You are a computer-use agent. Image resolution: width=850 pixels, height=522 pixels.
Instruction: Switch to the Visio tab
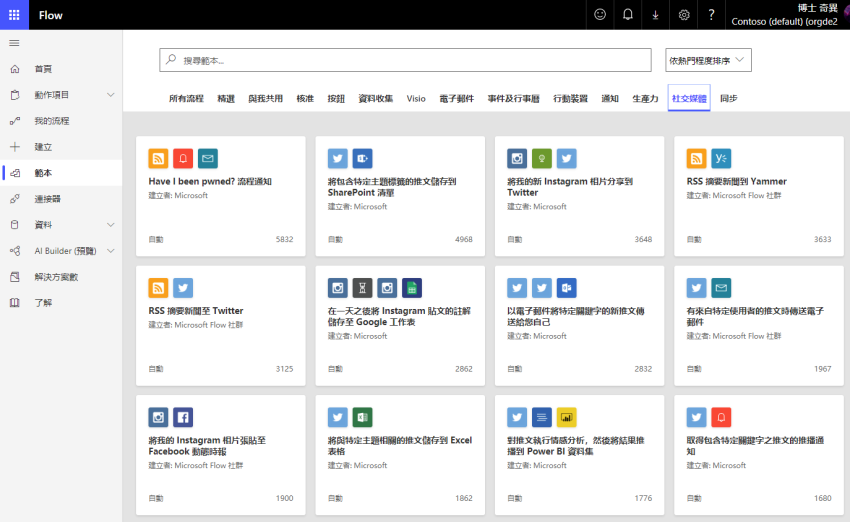pyautogui.click(x=416, y=99)
